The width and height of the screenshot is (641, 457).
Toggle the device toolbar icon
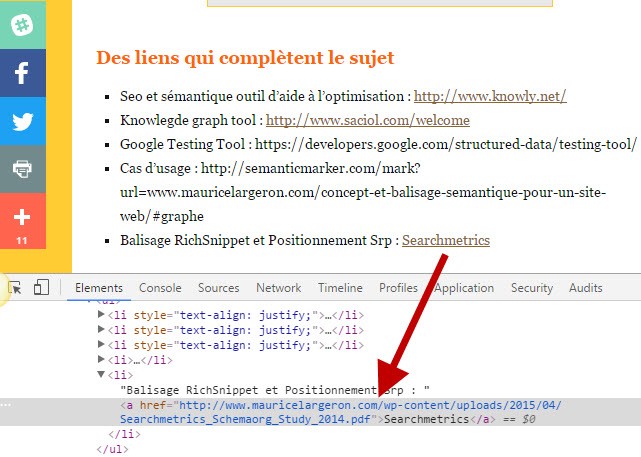(41, 287)
